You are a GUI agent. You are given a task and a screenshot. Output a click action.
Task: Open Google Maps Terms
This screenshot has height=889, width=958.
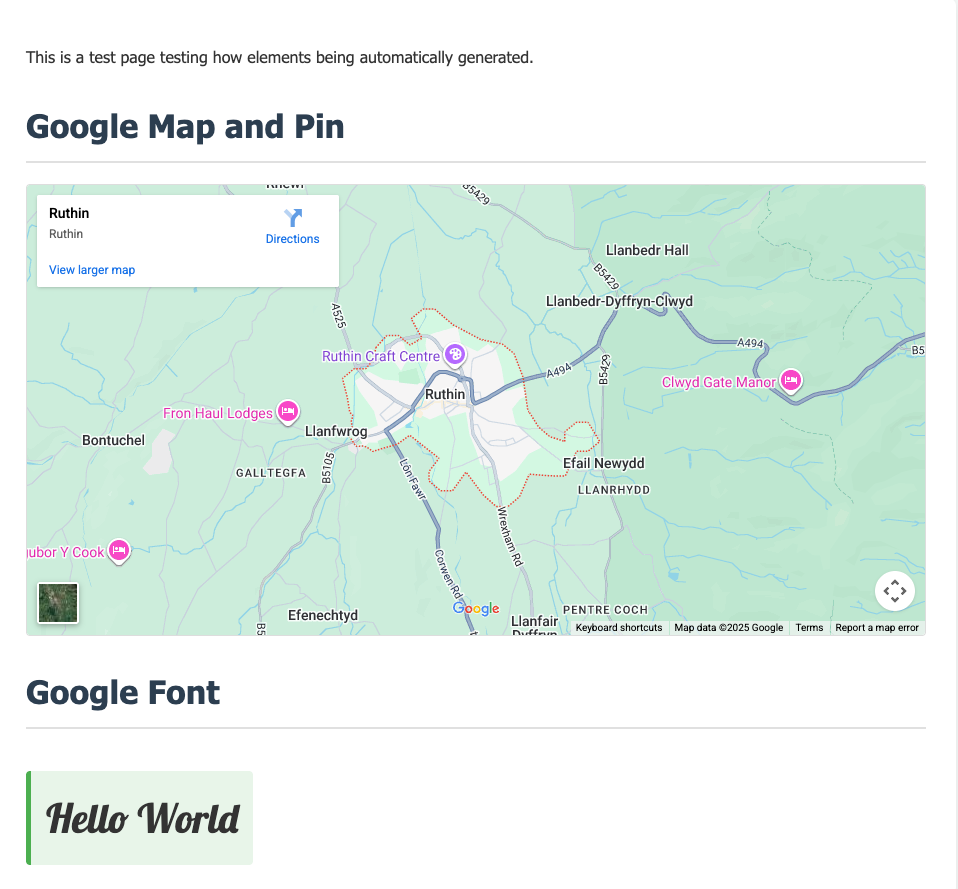[809, 627]
